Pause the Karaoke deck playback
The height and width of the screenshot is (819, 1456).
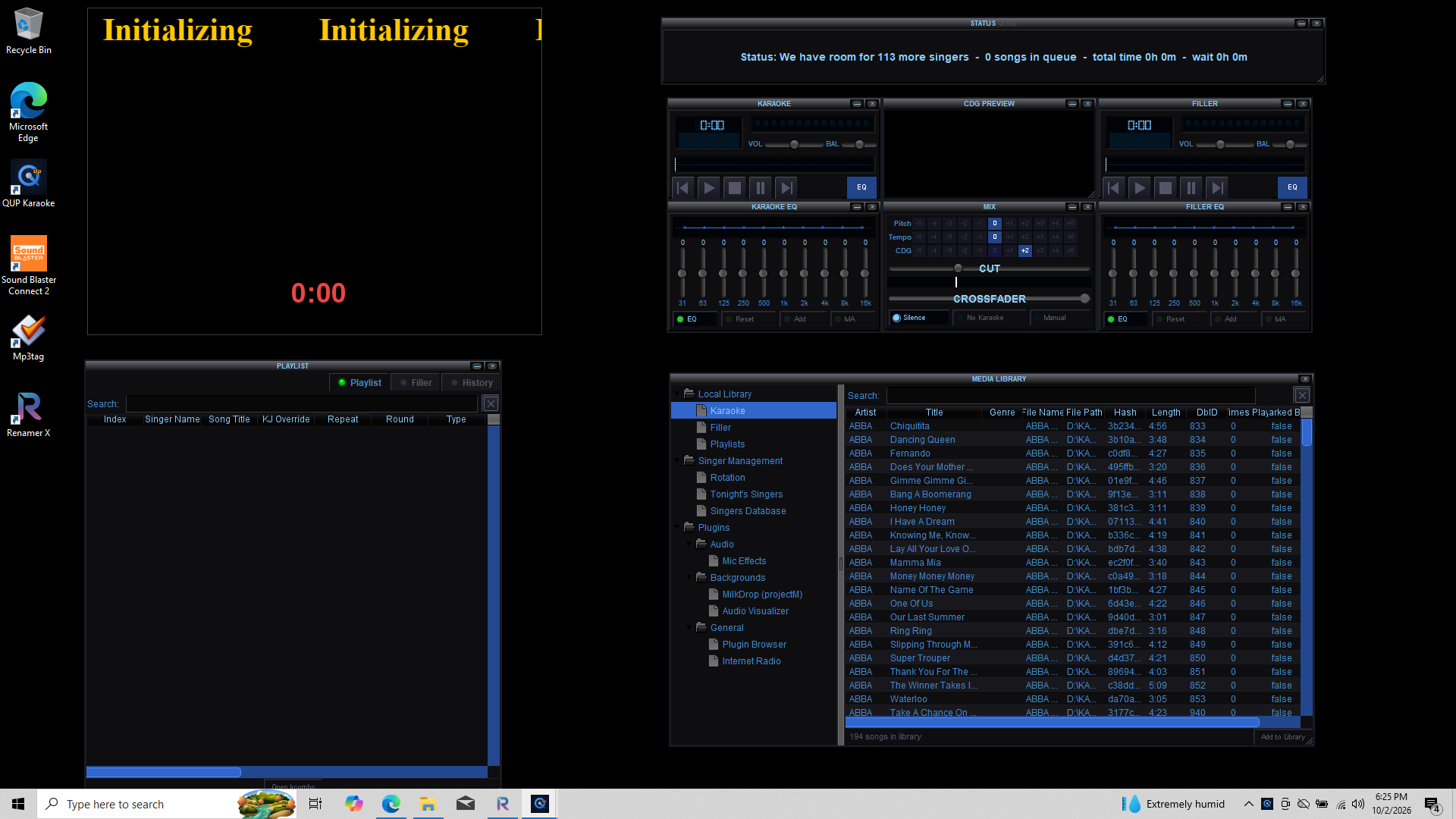tap(761, 188)
